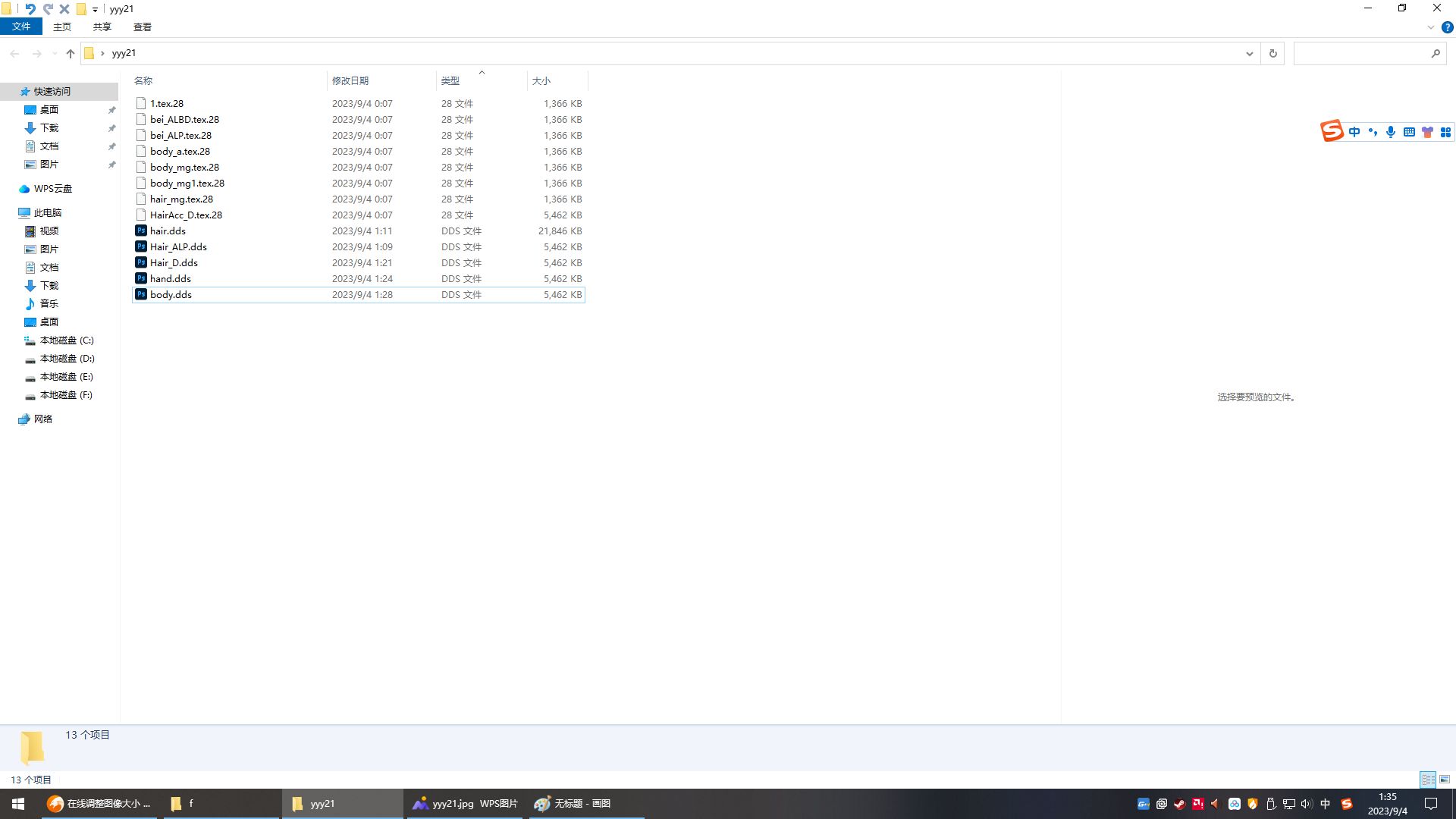The height and width of the screenshot is (819, 1456).
Task: Select 本地磁盘 (D:) in navigation pane
Action: pos(67,359)
